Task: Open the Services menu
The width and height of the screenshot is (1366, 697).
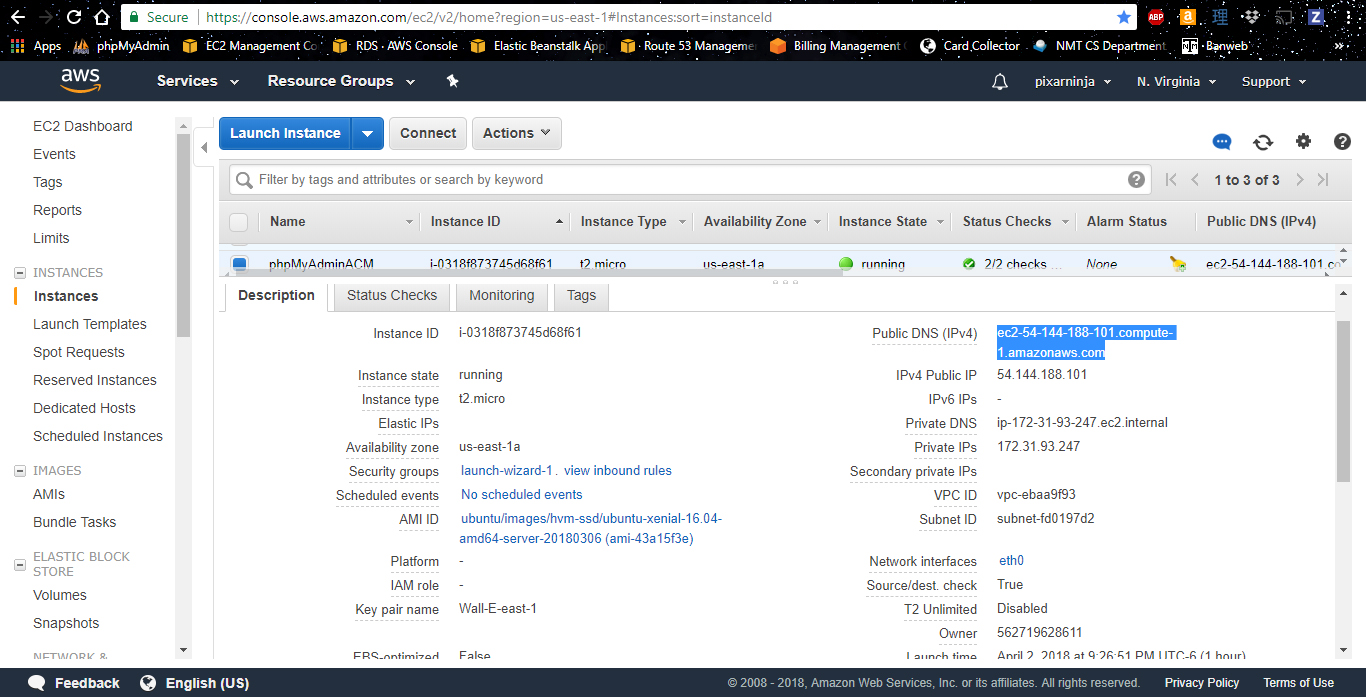Action: coord(198,81)
